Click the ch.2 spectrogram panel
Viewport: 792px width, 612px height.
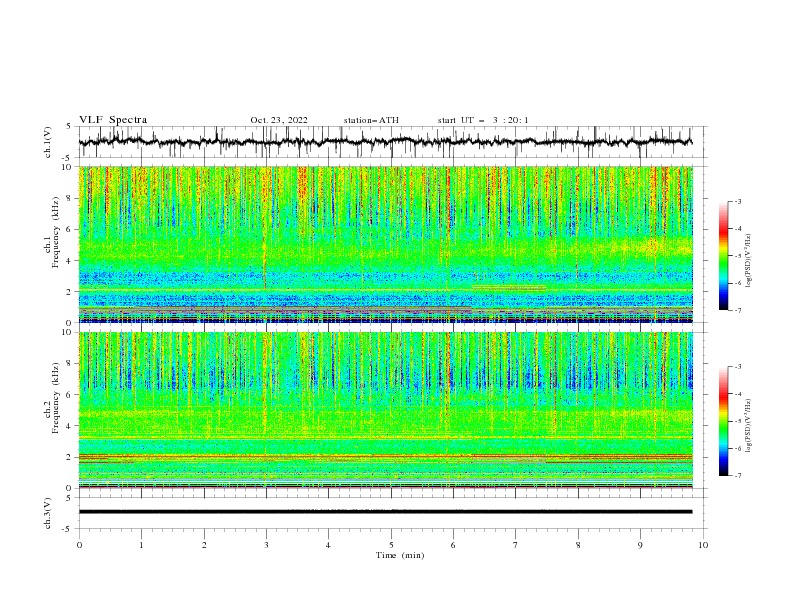click(385, 410)
